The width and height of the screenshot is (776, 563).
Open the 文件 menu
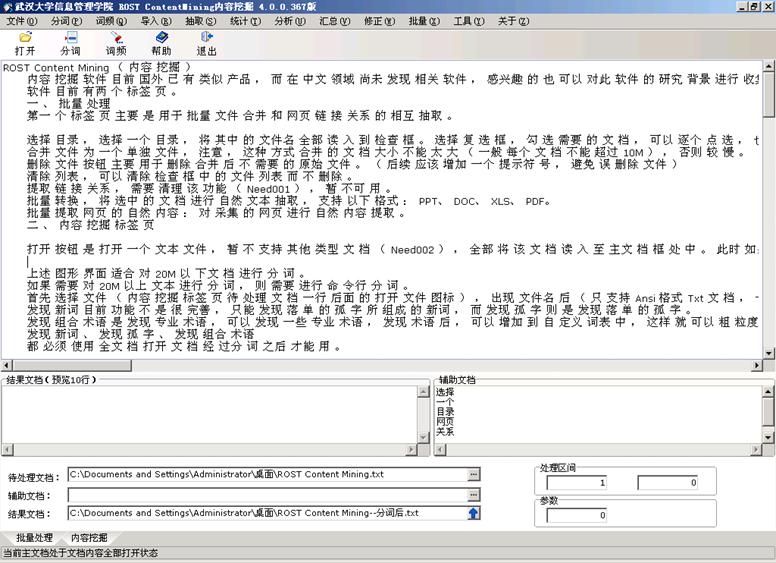click(x=22, y=21)
